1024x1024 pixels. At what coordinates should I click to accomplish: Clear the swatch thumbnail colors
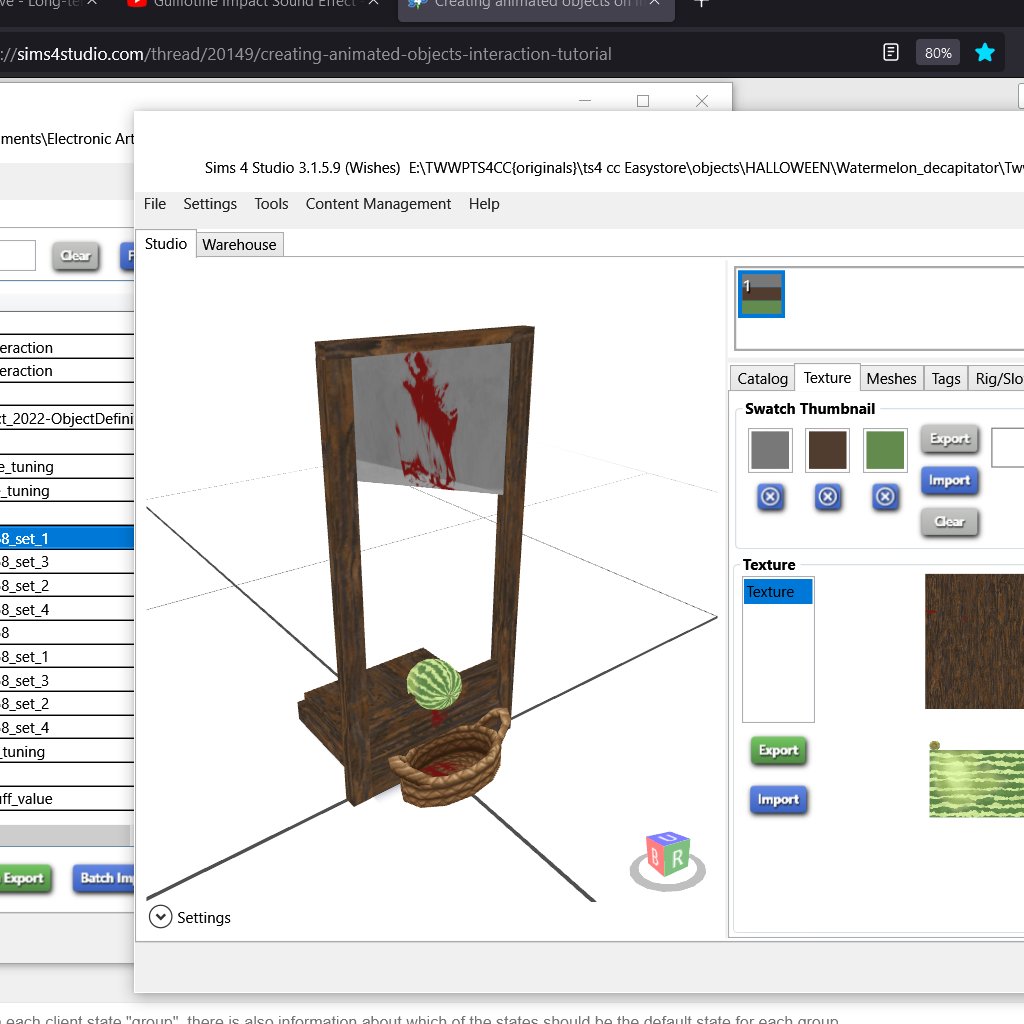[x=950, y=522]
